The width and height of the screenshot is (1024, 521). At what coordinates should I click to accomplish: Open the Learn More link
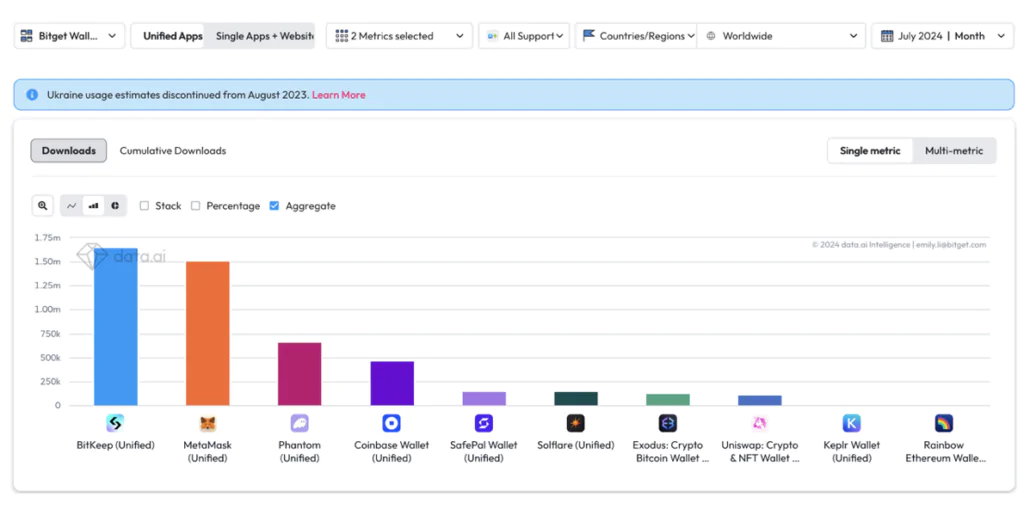pos(338,95)
